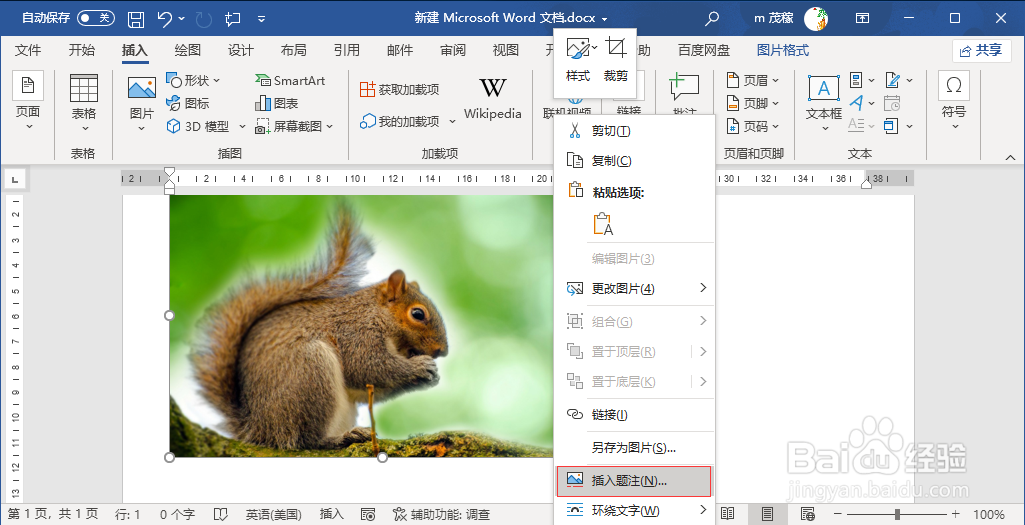Open the 百度网盘 tab
Screen dimensions: 1025x525
(x=703, y=50)
